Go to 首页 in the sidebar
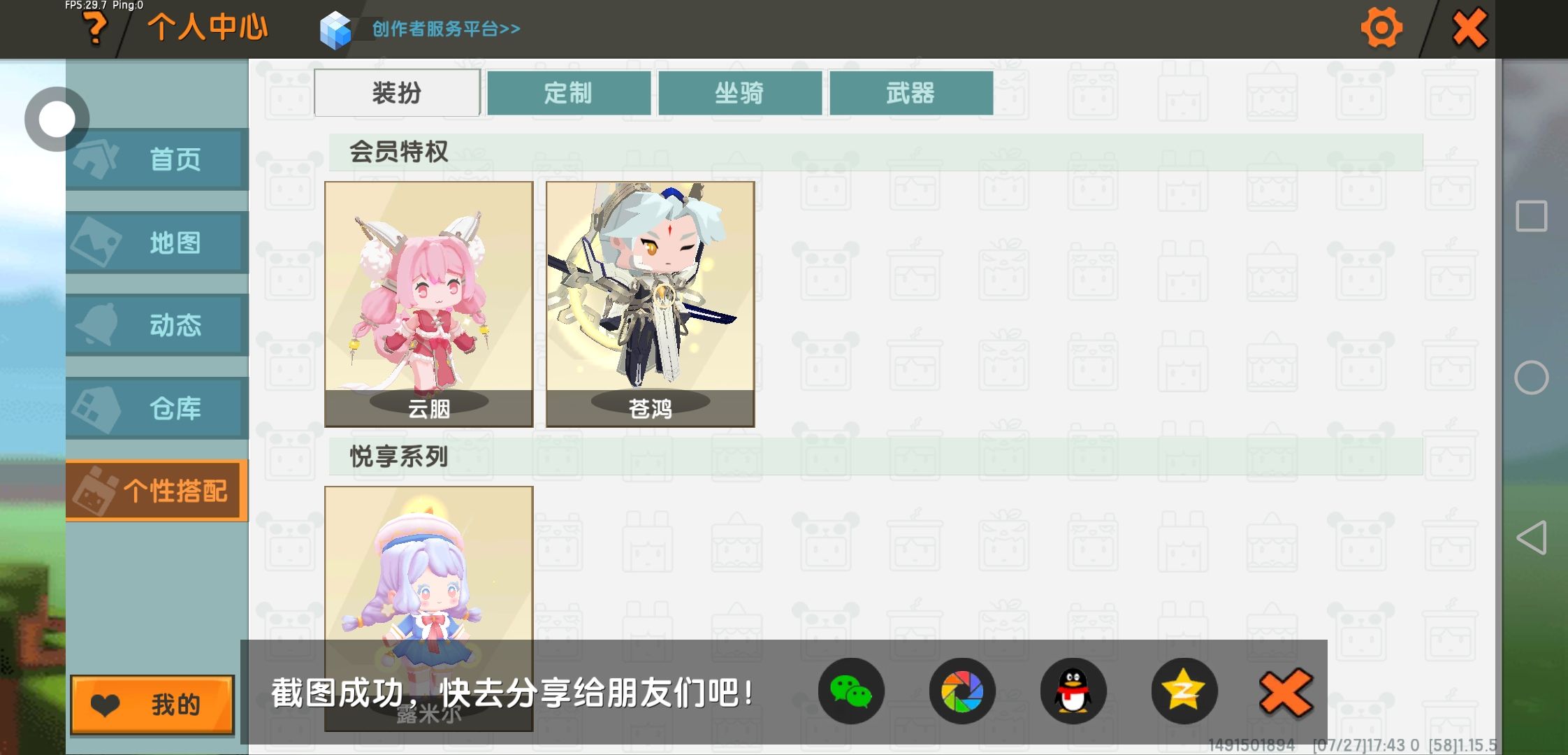Image resolution: width=1568 pixels, height=755 pixels. tap(157, 159)
